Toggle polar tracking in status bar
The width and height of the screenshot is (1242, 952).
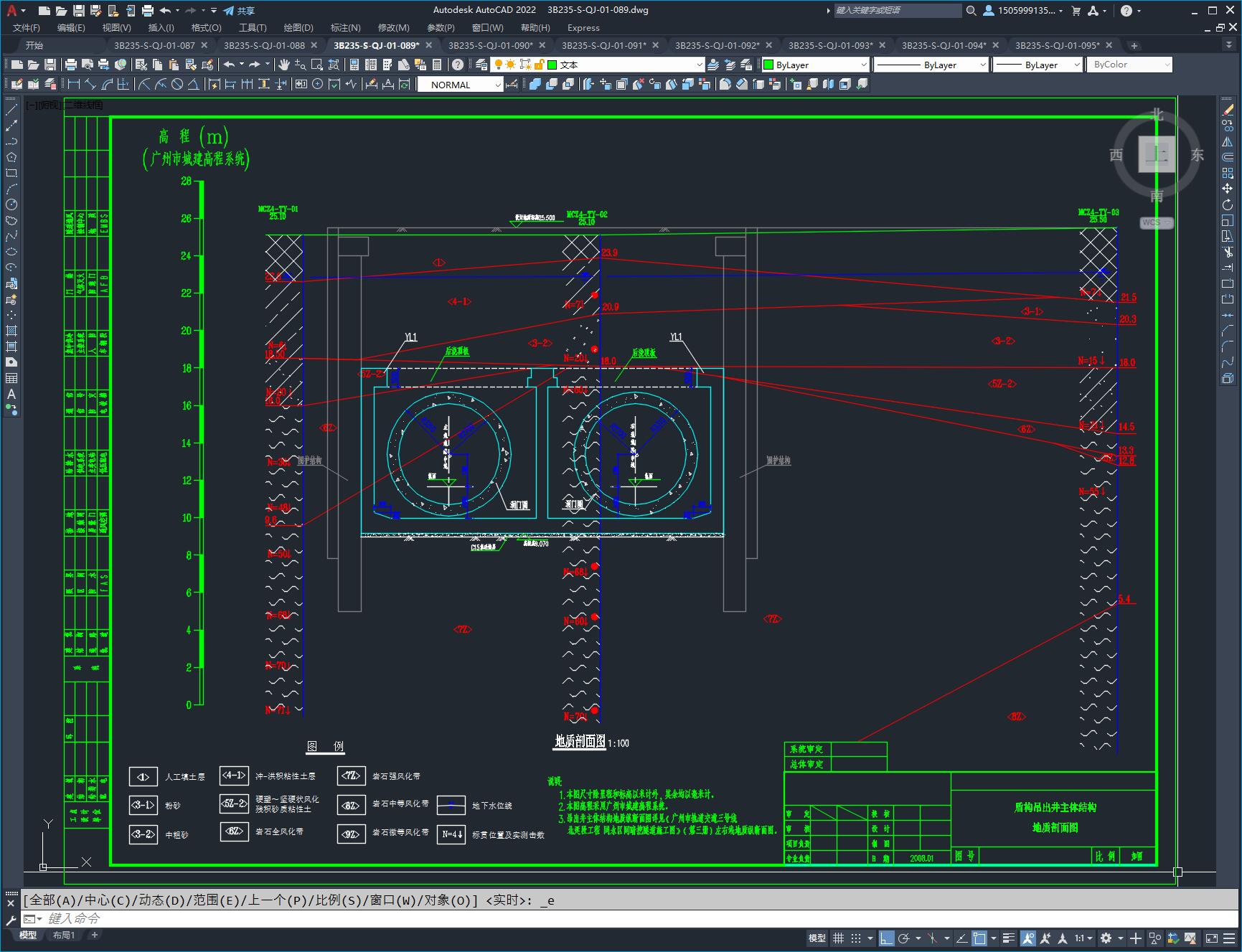coord(904,938)
